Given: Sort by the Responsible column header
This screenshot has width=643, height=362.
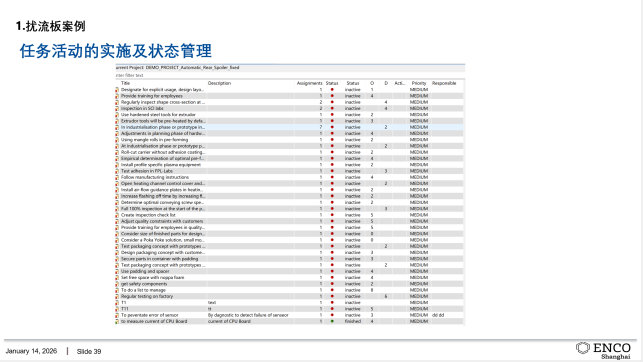Looking at the screenshot, I should tap(444, 83).
